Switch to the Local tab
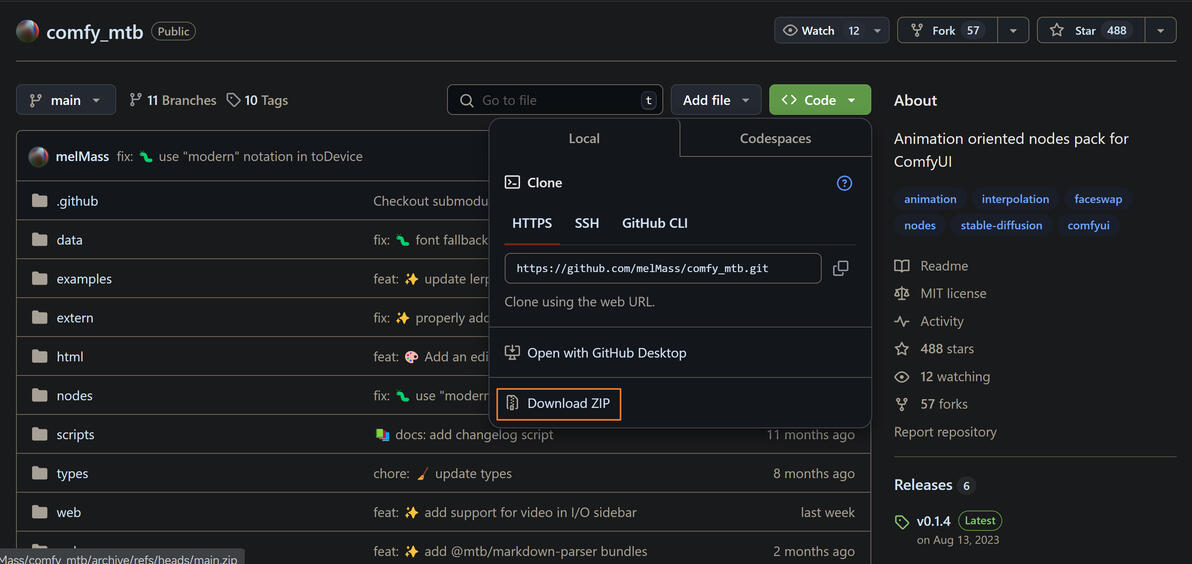 584,138
